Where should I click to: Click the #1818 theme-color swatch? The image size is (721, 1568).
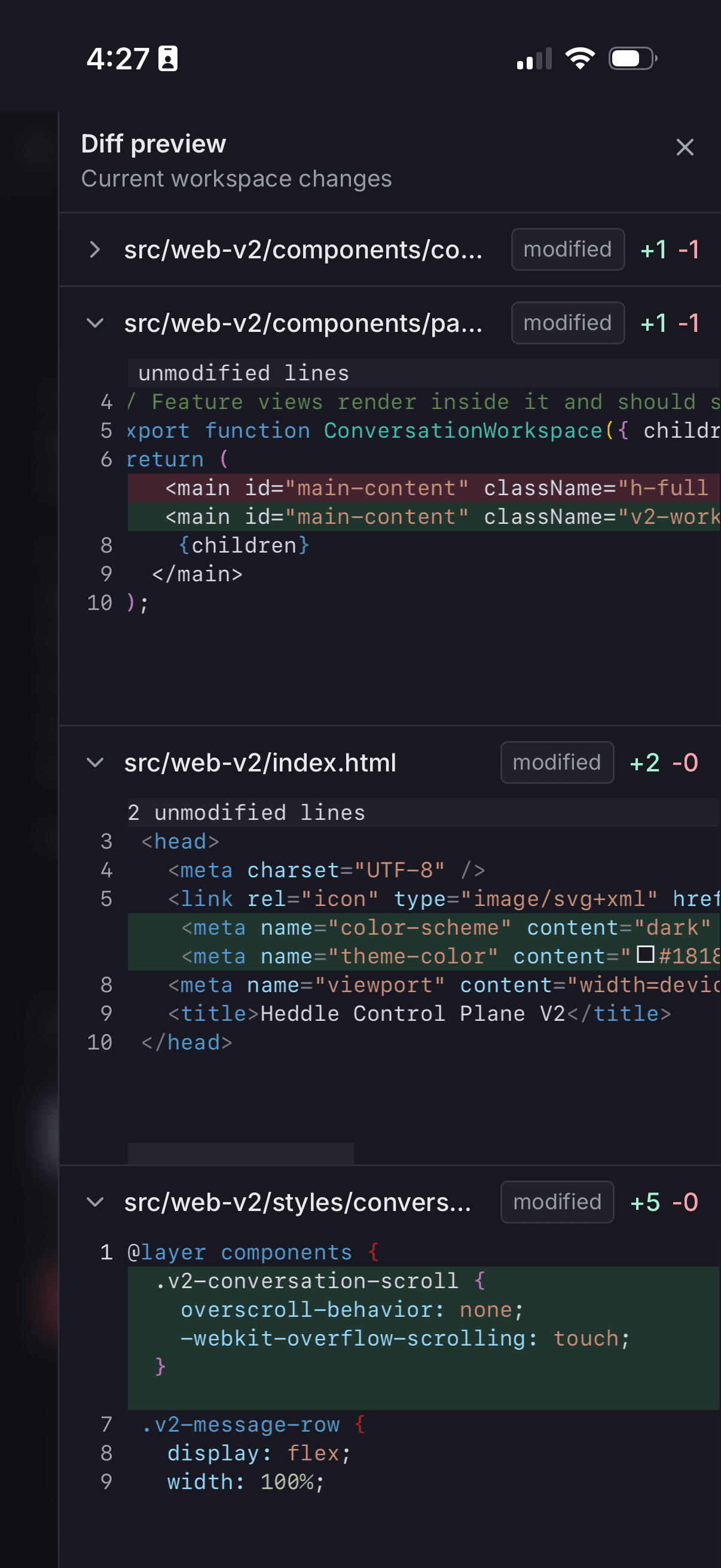[645, 954]
